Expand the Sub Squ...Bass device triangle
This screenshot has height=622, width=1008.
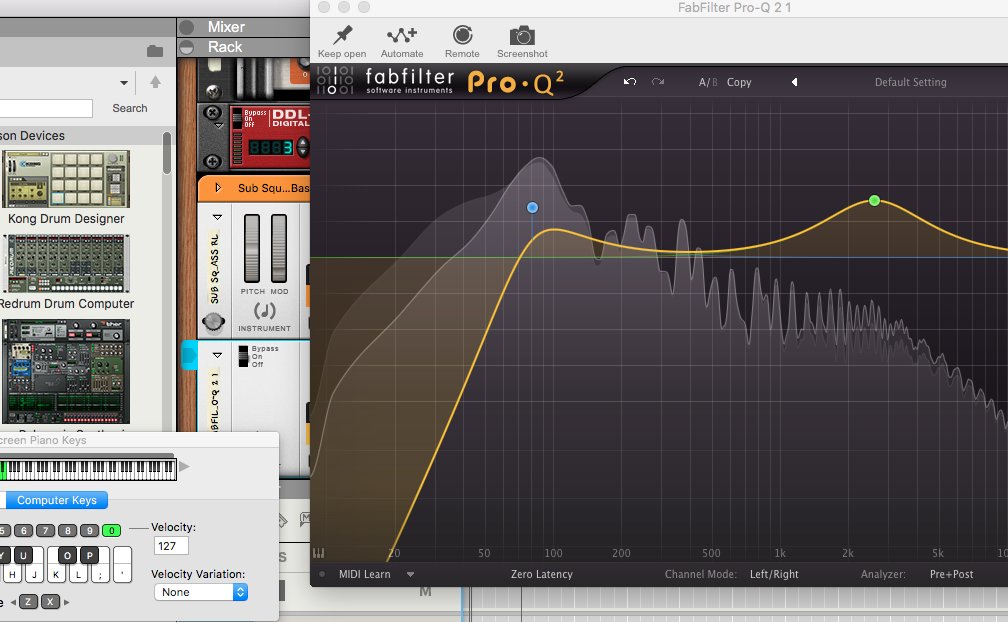point(218,188)
